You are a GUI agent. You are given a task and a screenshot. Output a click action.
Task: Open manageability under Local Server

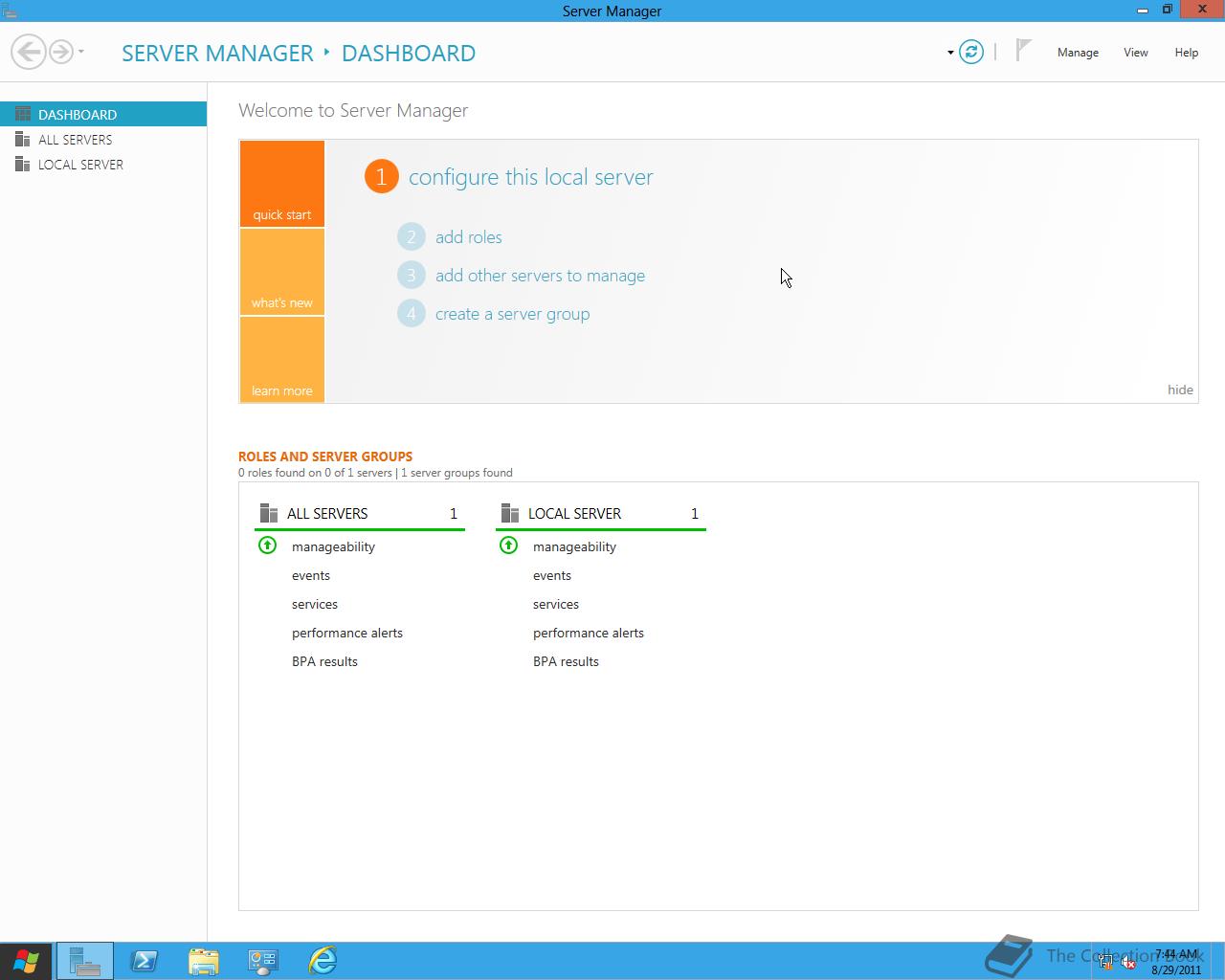[574, 546]
